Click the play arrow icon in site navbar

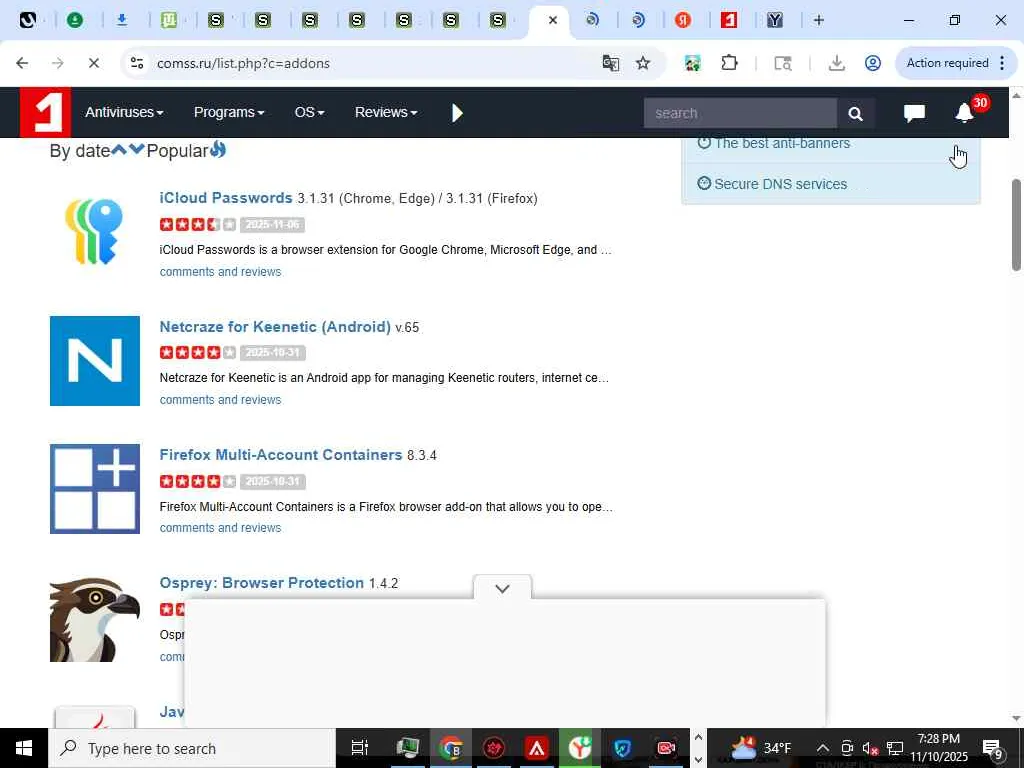[457, 113]
